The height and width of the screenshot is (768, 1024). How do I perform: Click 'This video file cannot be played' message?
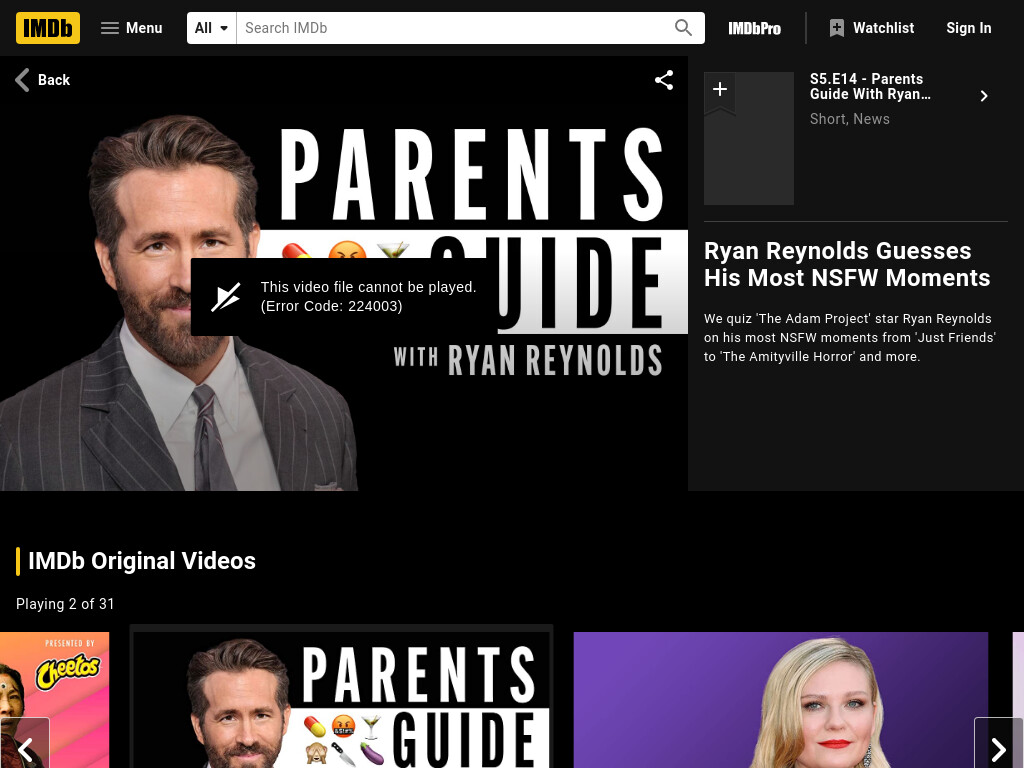[x=368, y=296]
